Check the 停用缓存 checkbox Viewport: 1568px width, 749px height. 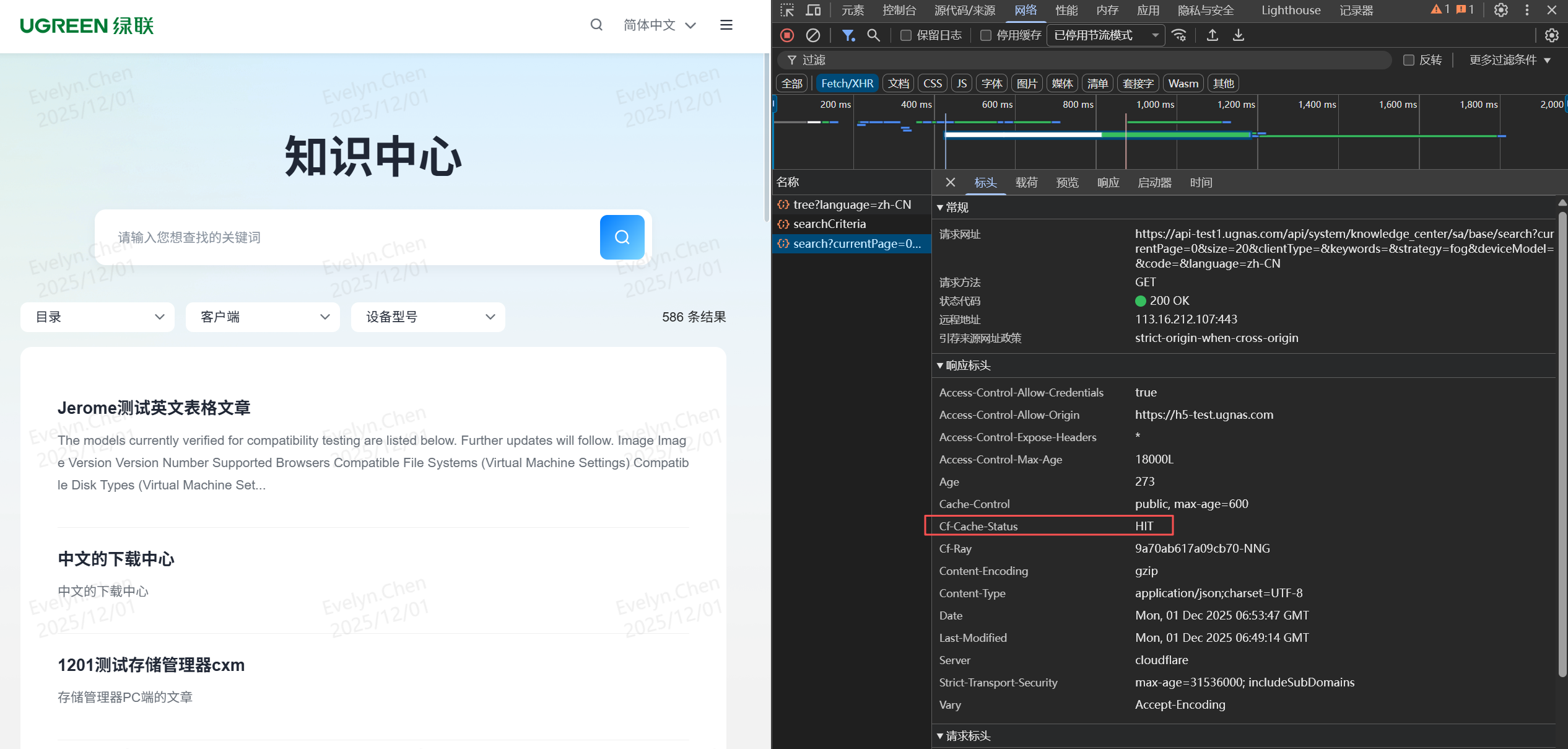click(986, 35)
